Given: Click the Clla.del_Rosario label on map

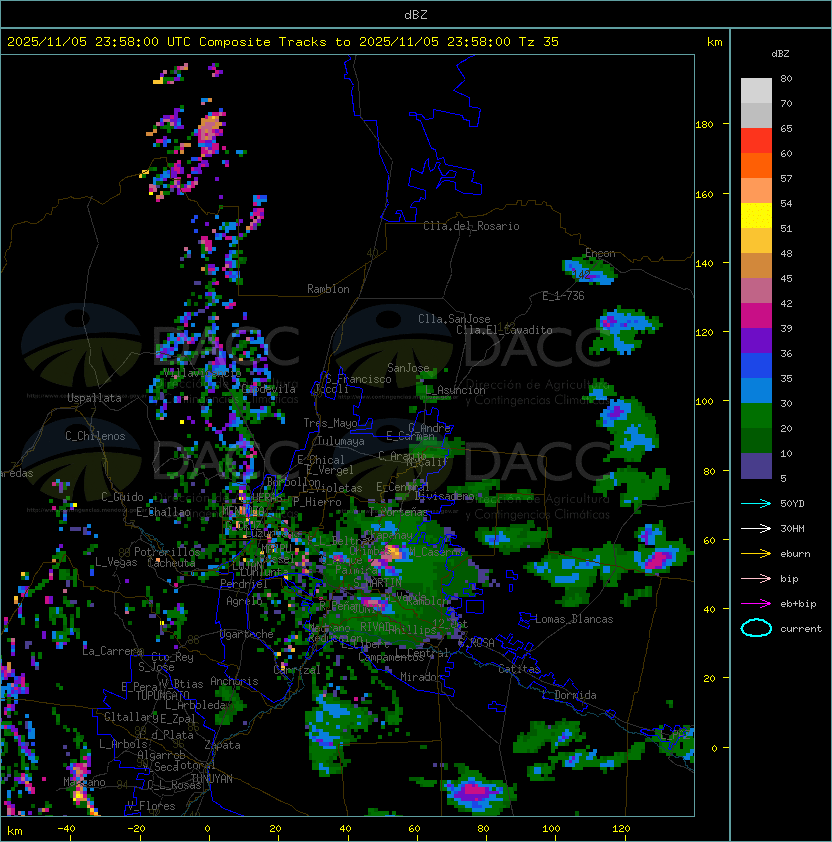Looking at the screenshot, I should pos(471,226).
